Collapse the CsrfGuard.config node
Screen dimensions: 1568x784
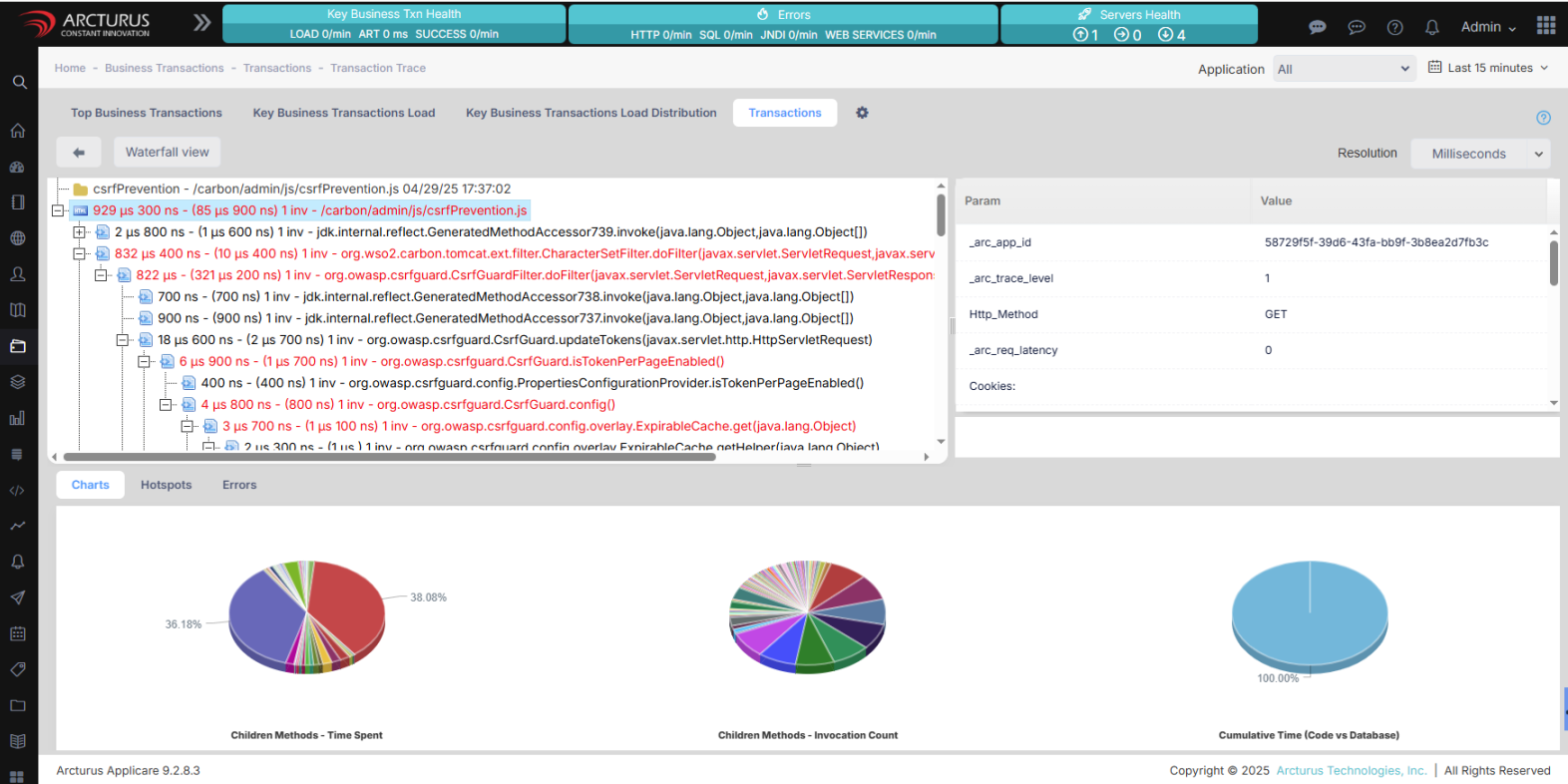166,405
